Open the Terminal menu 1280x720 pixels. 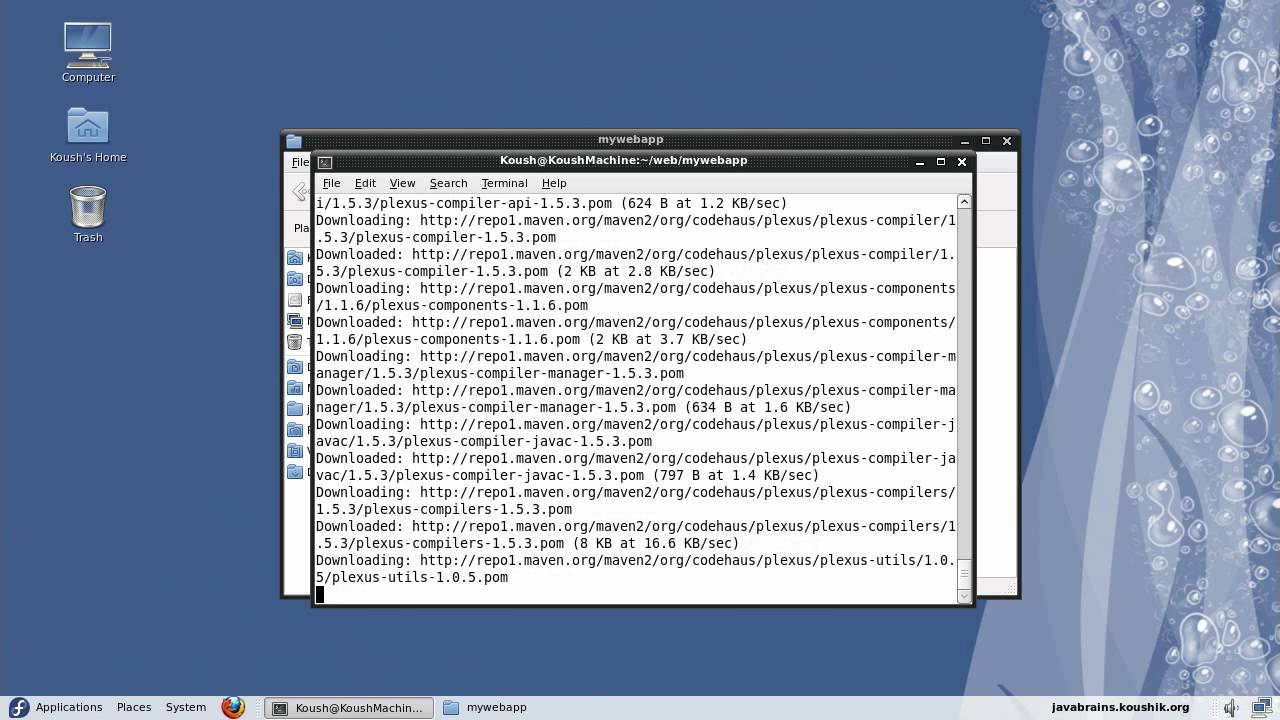point(504,184)
